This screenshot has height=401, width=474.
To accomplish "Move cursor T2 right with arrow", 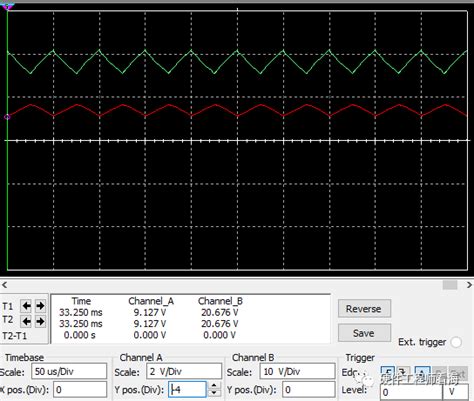I will (x=40, y=321).
